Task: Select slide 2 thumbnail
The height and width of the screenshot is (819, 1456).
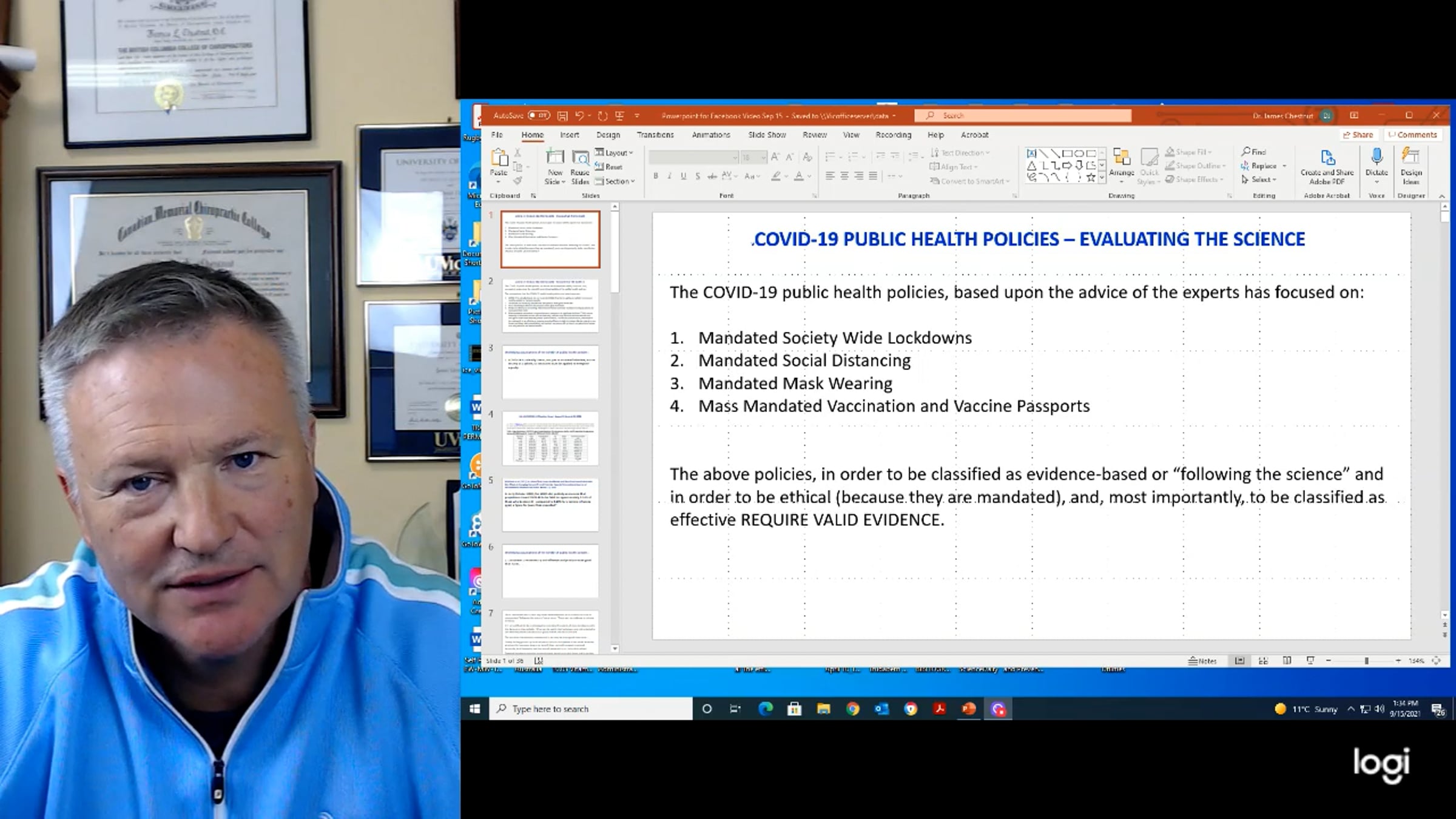Action: tap(550, 306)
